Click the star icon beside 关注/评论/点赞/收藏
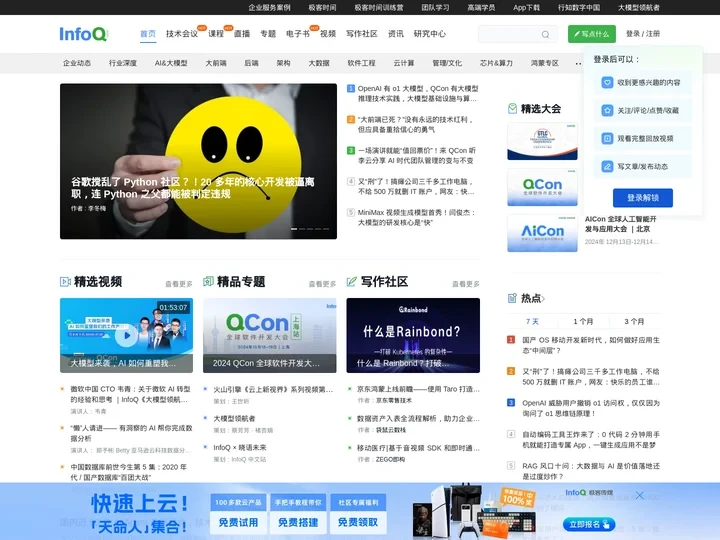 click(607, 111)
